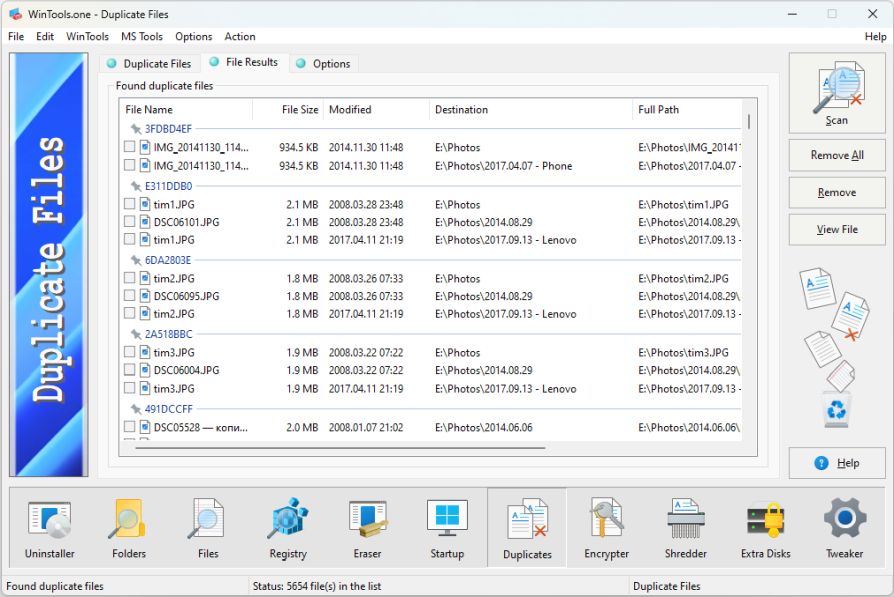Screen dimensions: 894x597
Task: Click pin icon of group E311DDB0
Action: coord(136,186)
